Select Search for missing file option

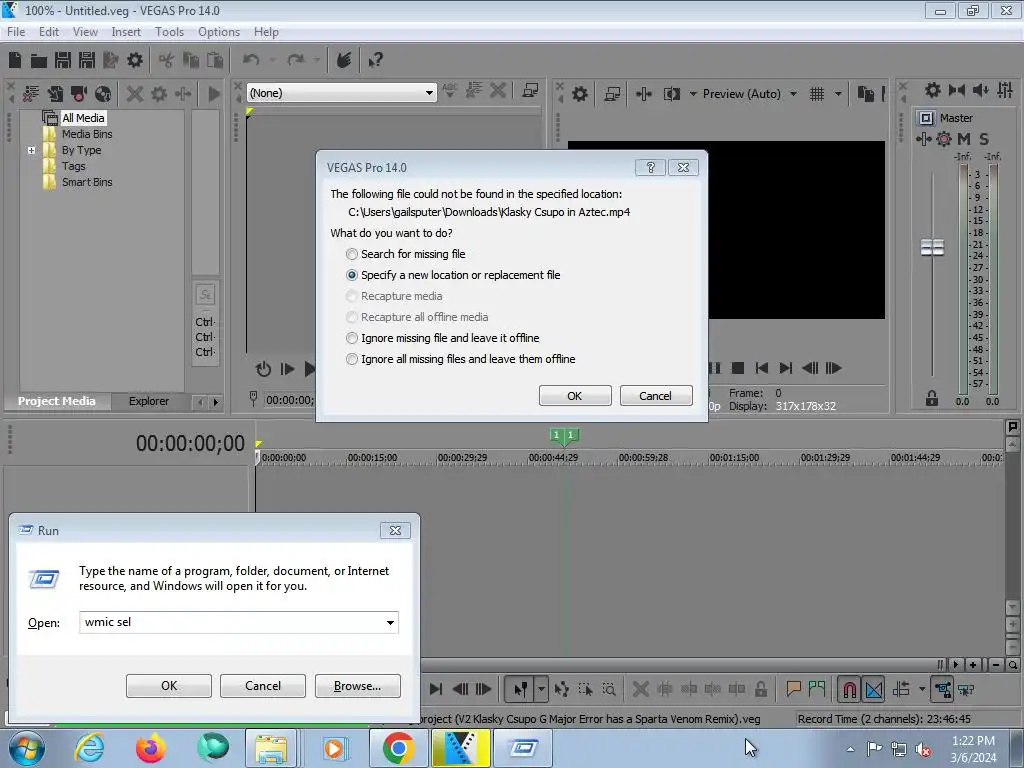(406, 254)
